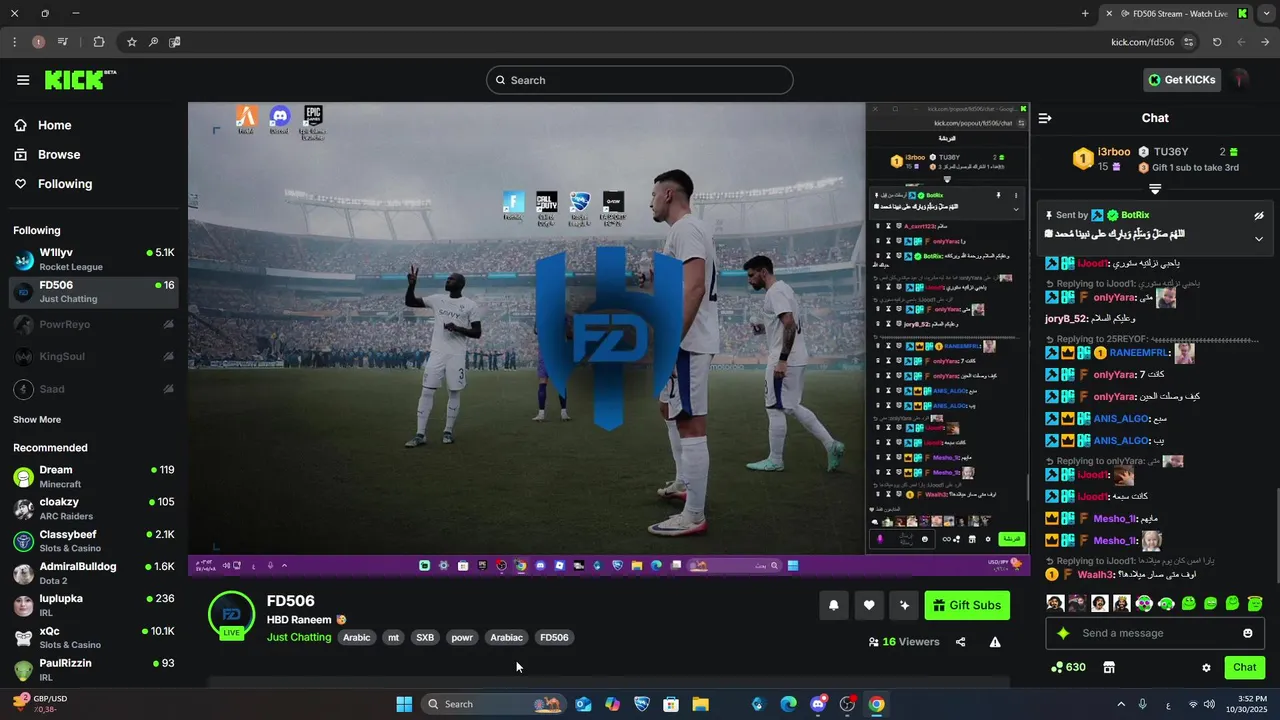This screenshot has width=1280, height=720.
Task: Open recommended channel AdmiralBulldog
Action: click(x=93, y=573)
